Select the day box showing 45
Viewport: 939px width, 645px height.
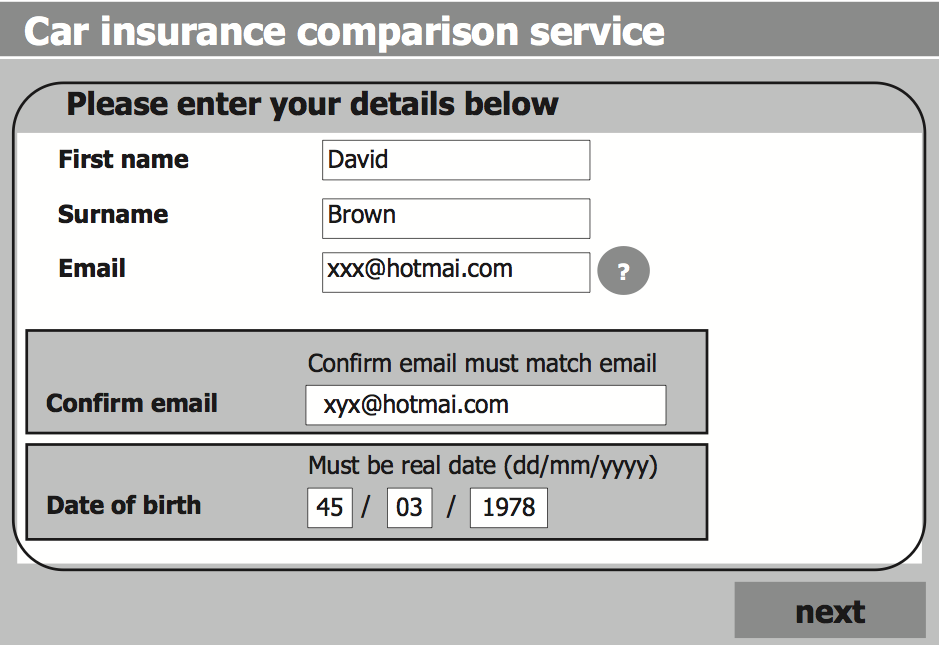(x=330, y=507)
